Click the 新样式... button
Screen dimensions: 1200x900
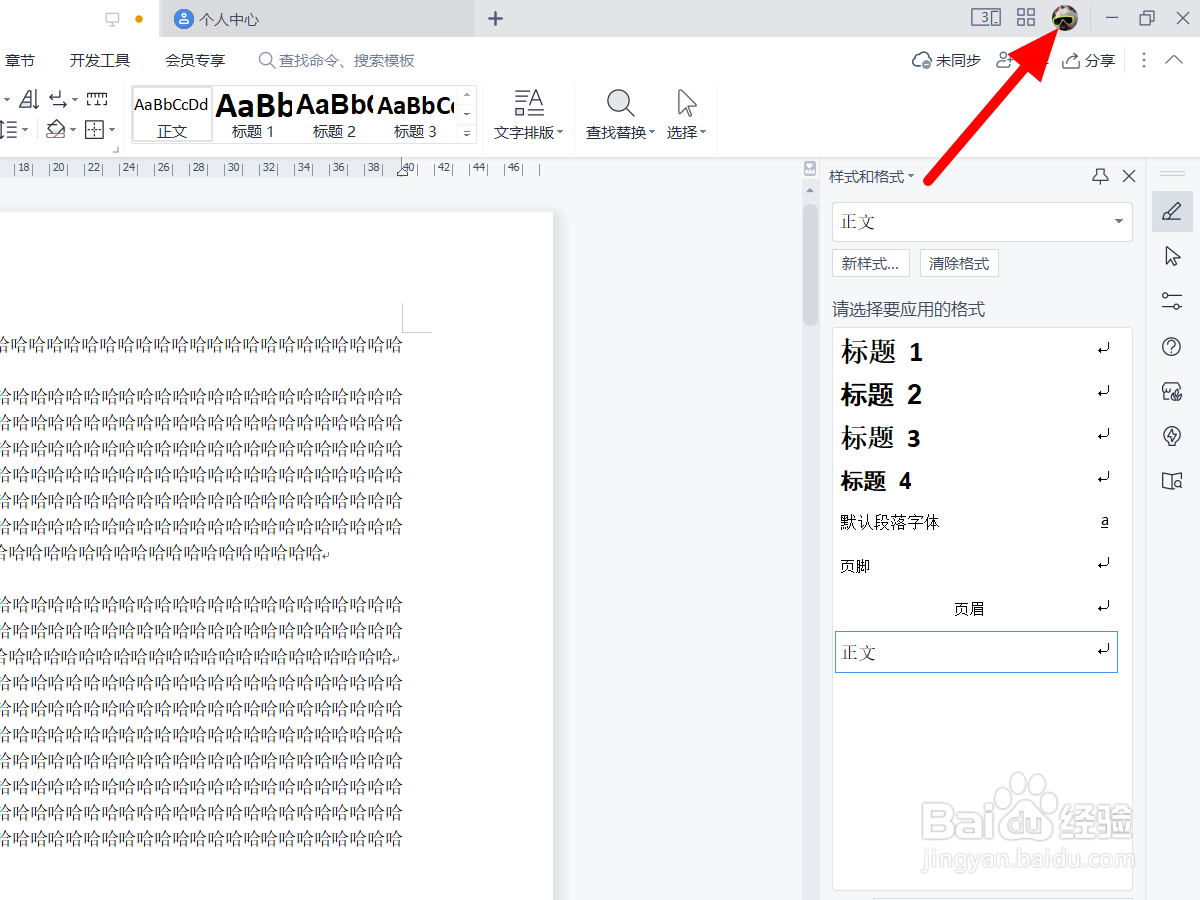pyautogui.click(x=870, y=263)
